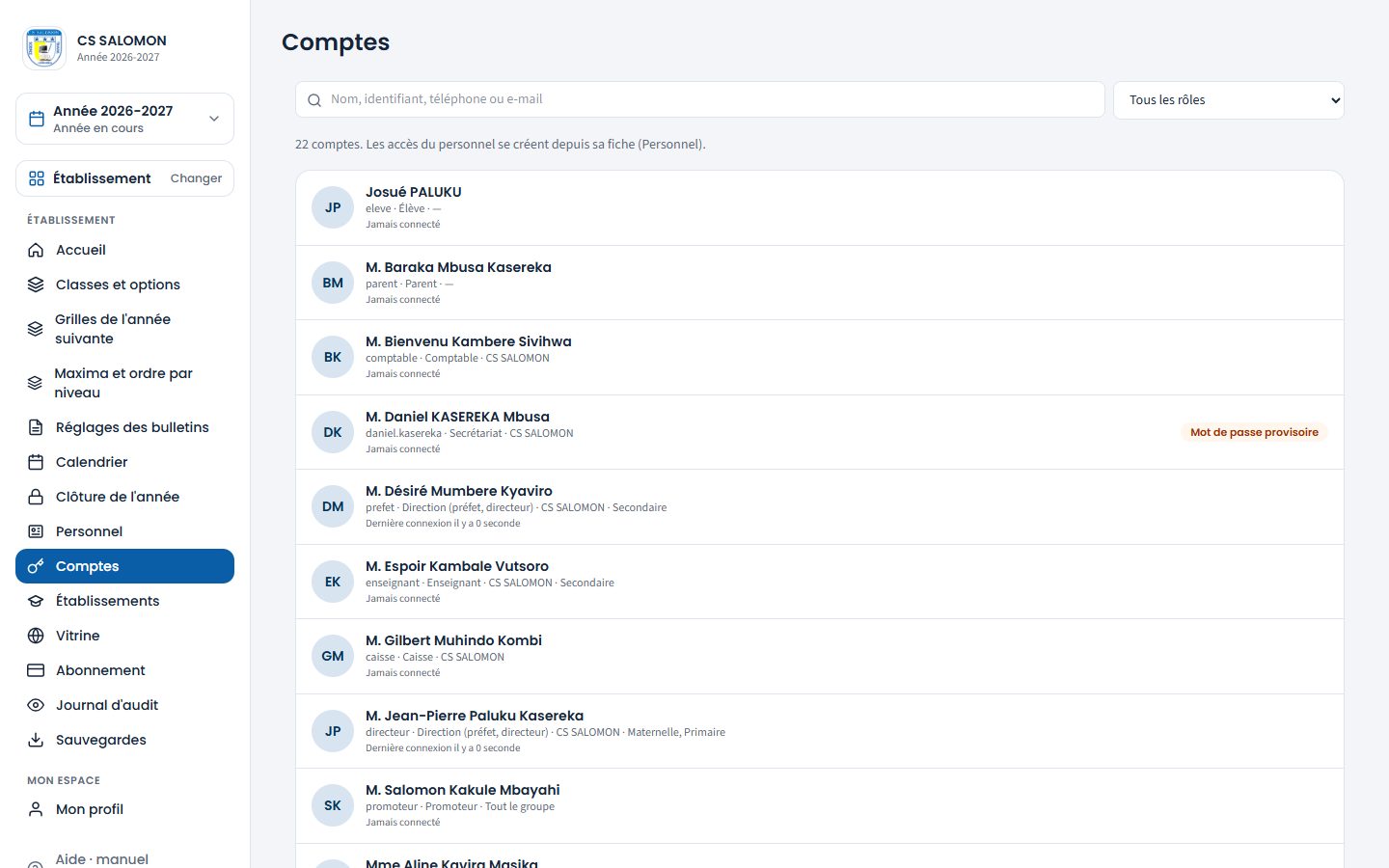Click the padlock icon for Clôture de l'année

point(36,497)
